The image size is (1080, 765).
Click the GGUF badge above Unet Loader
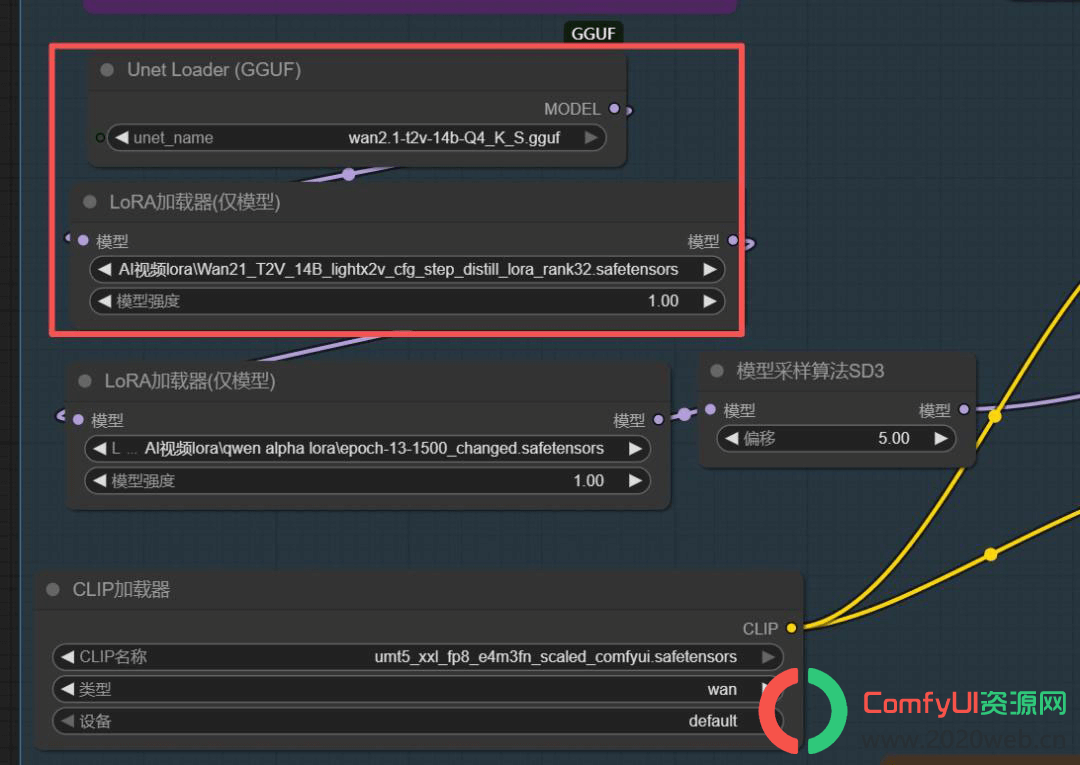[x=593, y=33]
